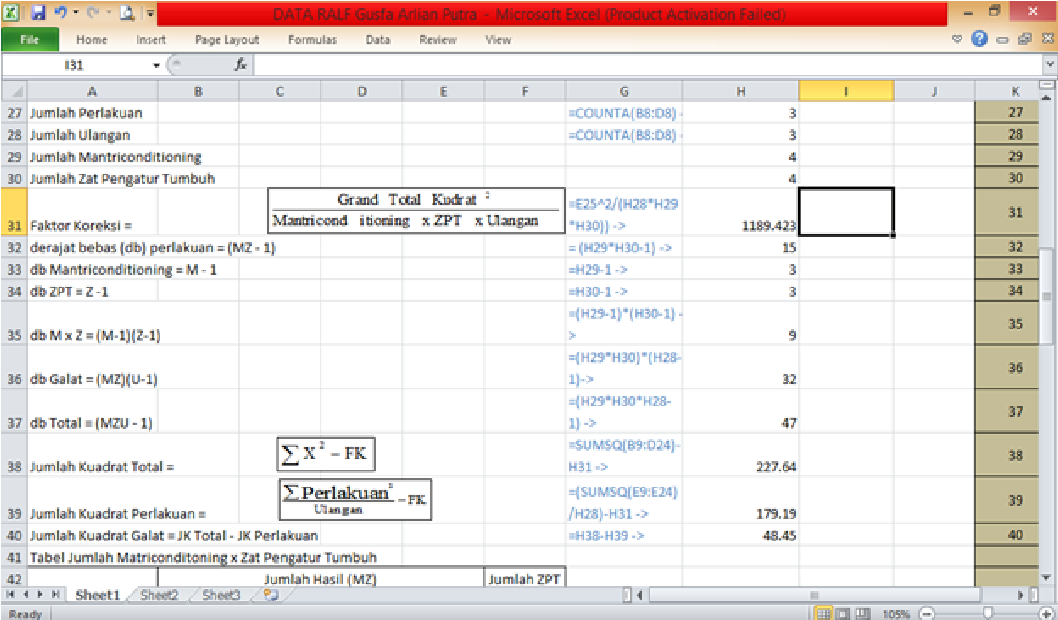Switch to Normal view in status bar
This screenshot has height=620, width=1058.
pyautogui.click(x=825, y=613)
